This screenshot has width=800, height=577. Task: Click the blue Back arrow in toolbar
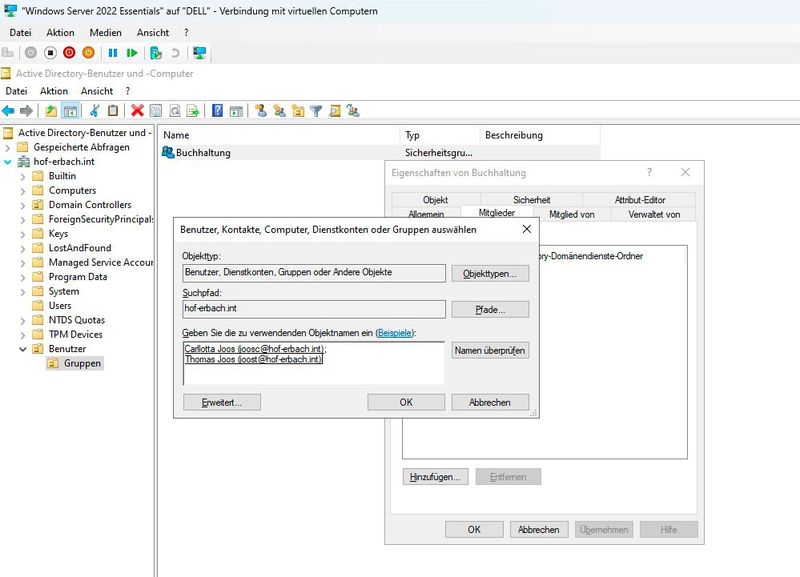(x=8, y=111)
